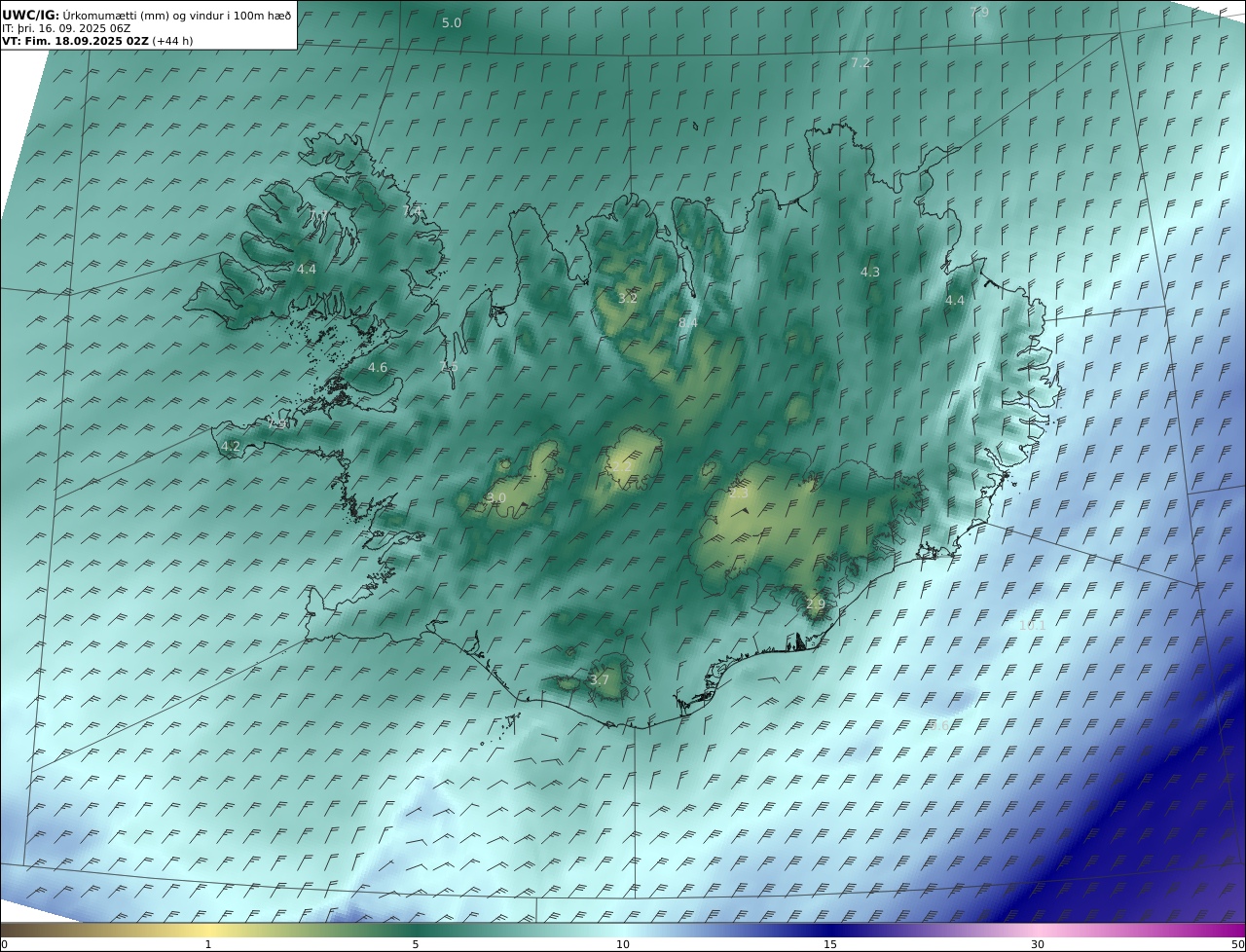
Task: Click the 10.1 value off the southeast coast
Action: (x=1032, y=625)
